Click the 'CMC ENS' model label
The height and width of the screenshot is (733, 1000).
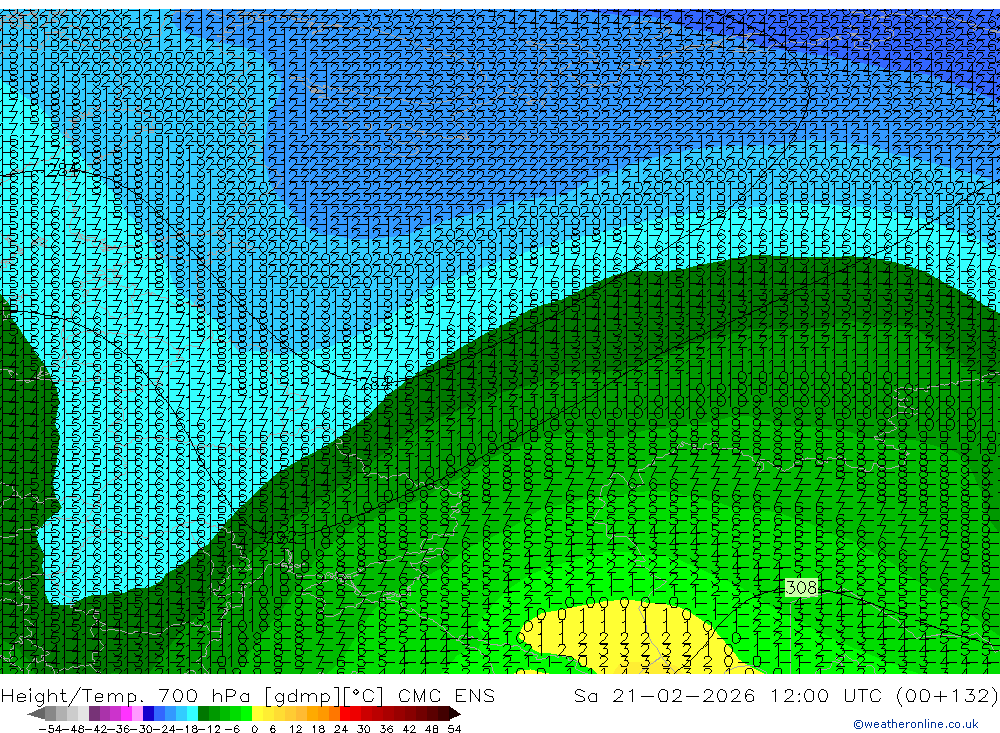point(446,695)
